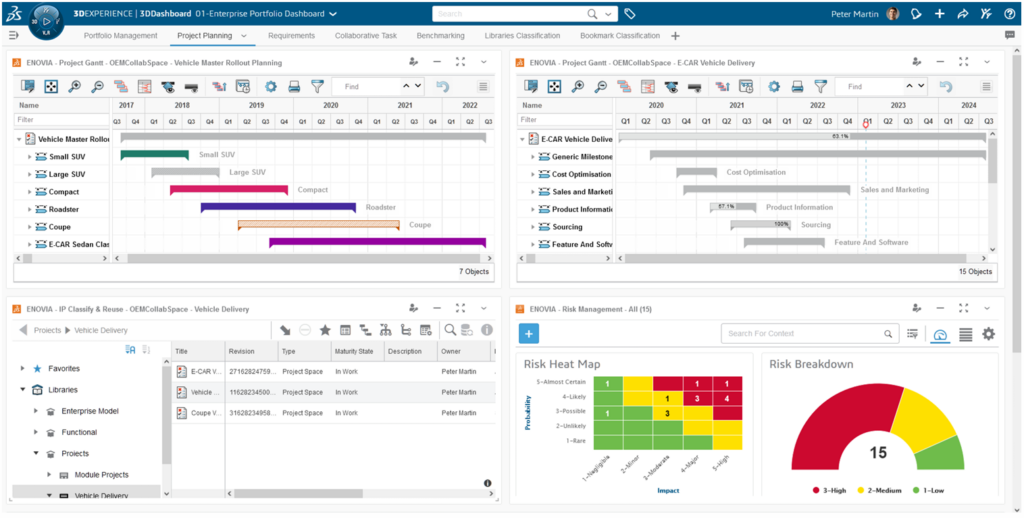Click the Projects breadcrumb link in IP Classify panel
1024x518 pixels.
[x=47, y=330]
